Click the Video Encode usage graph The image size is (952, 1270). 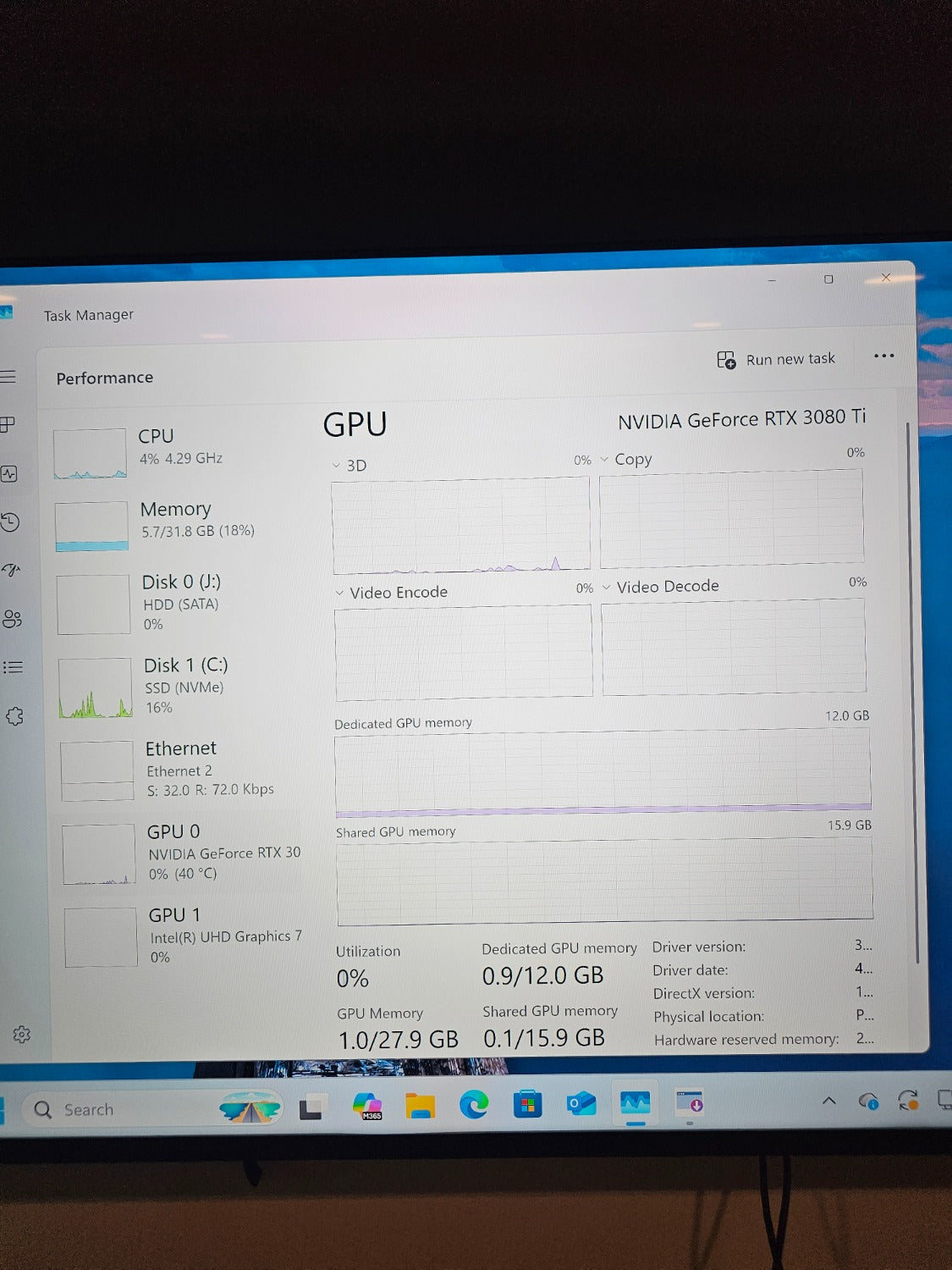coord(464,652)
